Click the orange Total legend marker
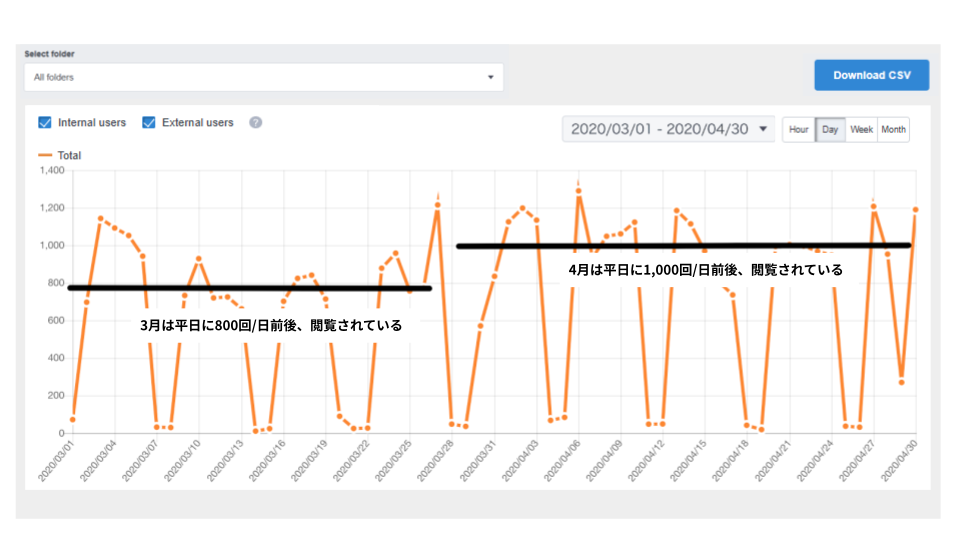The image size is (960, 540). click(x=44, y=156)
